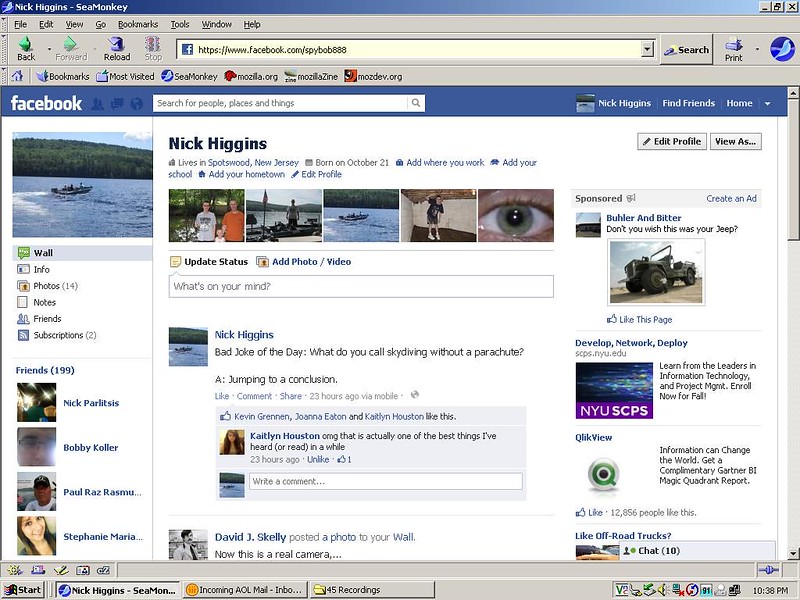Open the Facebook notifications globe

(136, 103)
